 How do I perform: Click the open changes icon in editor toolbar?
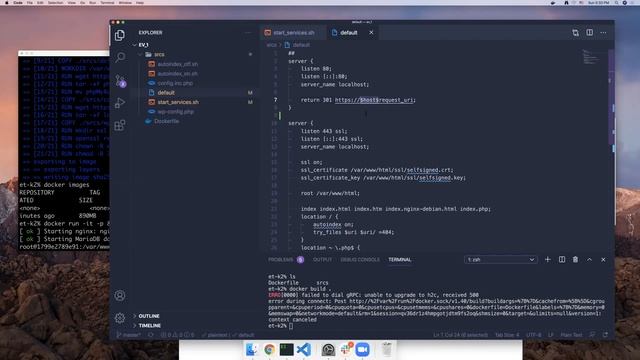point(576,33)
